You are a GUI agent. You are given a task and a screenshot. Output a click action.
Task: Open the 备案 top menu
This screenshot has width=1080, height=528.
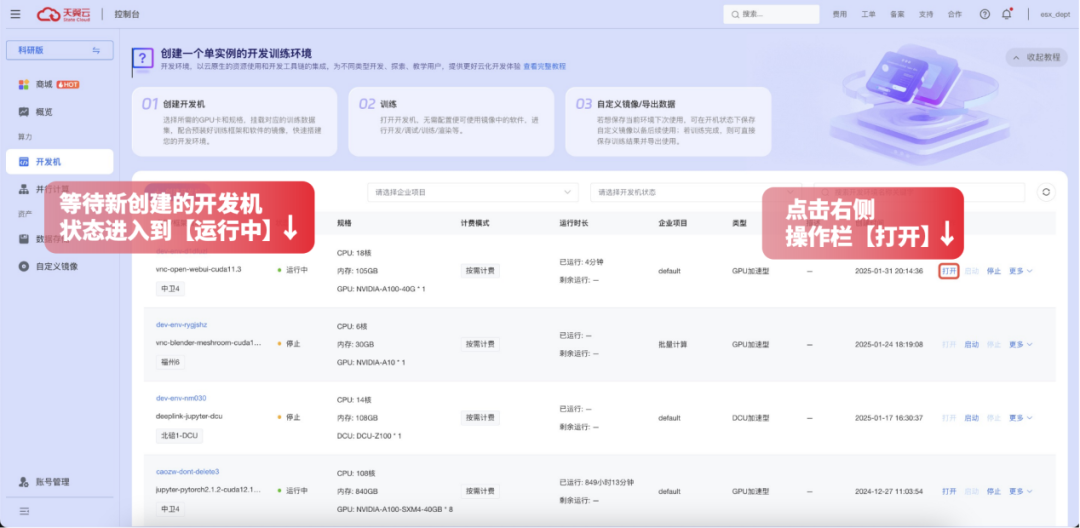897,14
